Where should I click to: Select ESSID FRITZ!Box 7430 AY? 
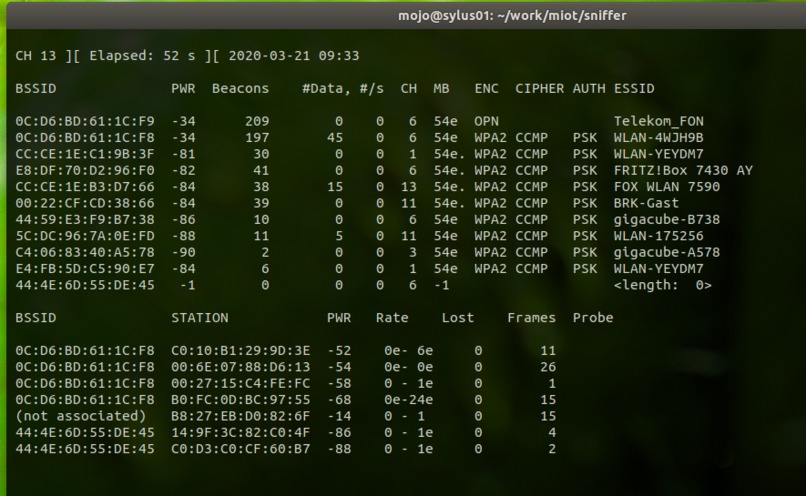point(683,171)
